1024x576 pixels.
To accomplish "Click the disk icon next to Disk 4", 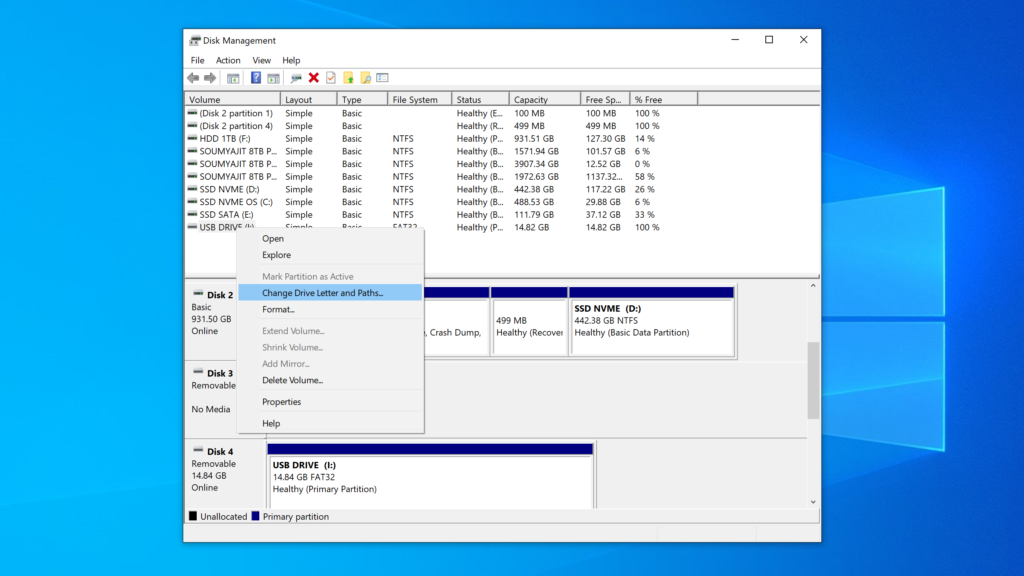I will (x=198, y=451).
